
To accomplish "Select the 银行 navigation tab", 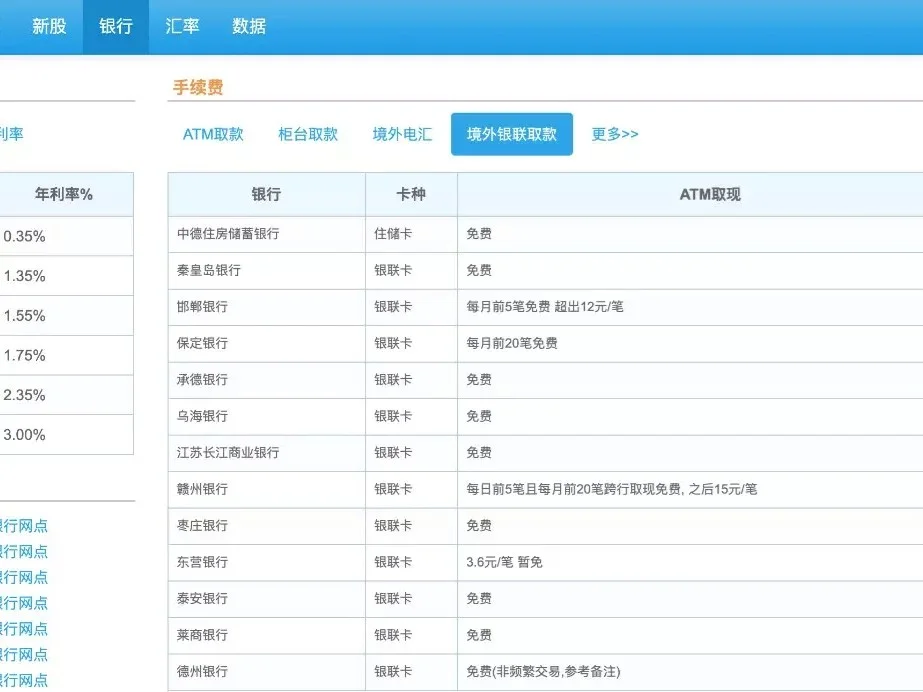I will [x=115, y=26].
